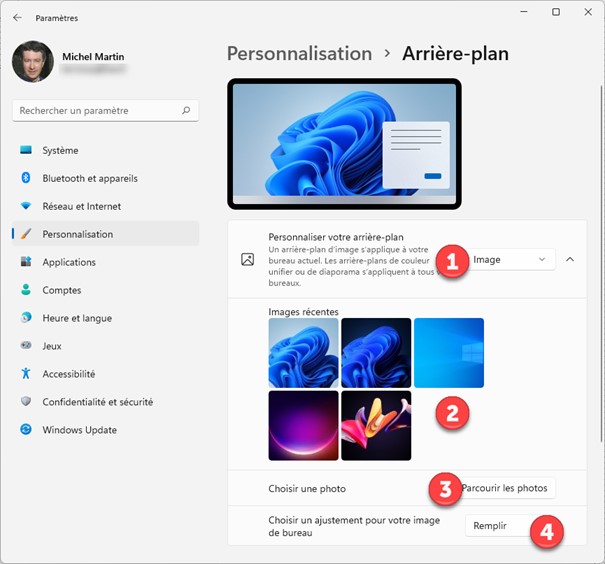Open Confidentialité et sécurité
The width and height of the screenshot is (605, 564).
(106, 402)
